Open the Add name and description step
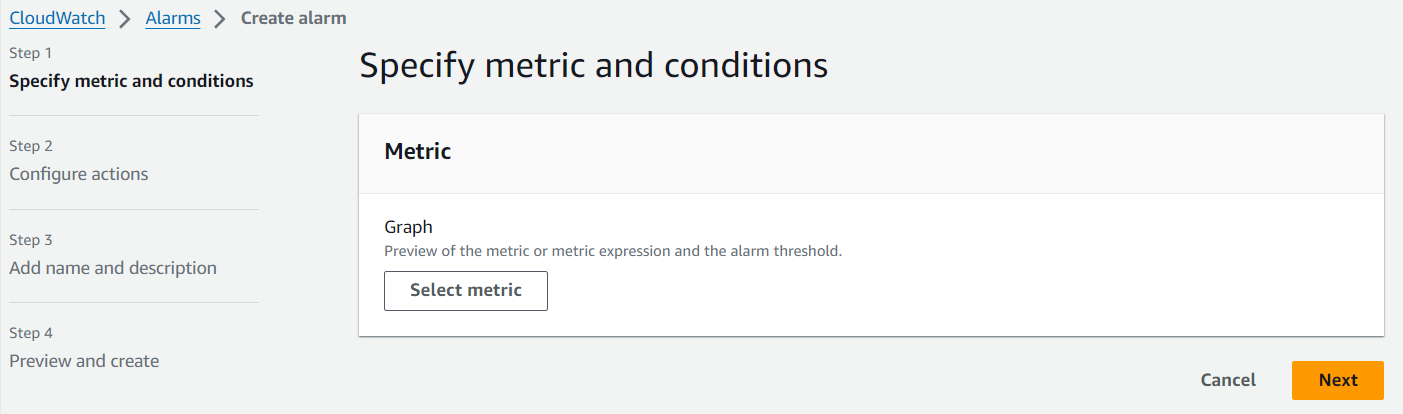 click(x=113, y=268)
